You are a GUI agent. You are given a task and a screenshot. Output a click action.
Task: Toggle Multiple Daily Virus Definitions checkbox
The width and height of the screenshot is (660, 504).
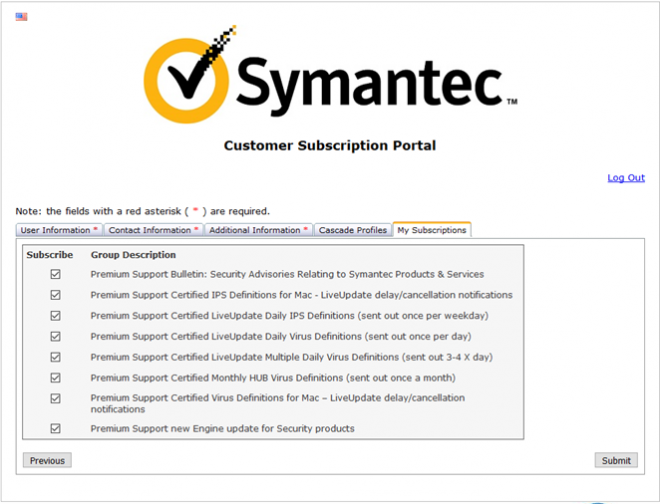coord(55,357)
